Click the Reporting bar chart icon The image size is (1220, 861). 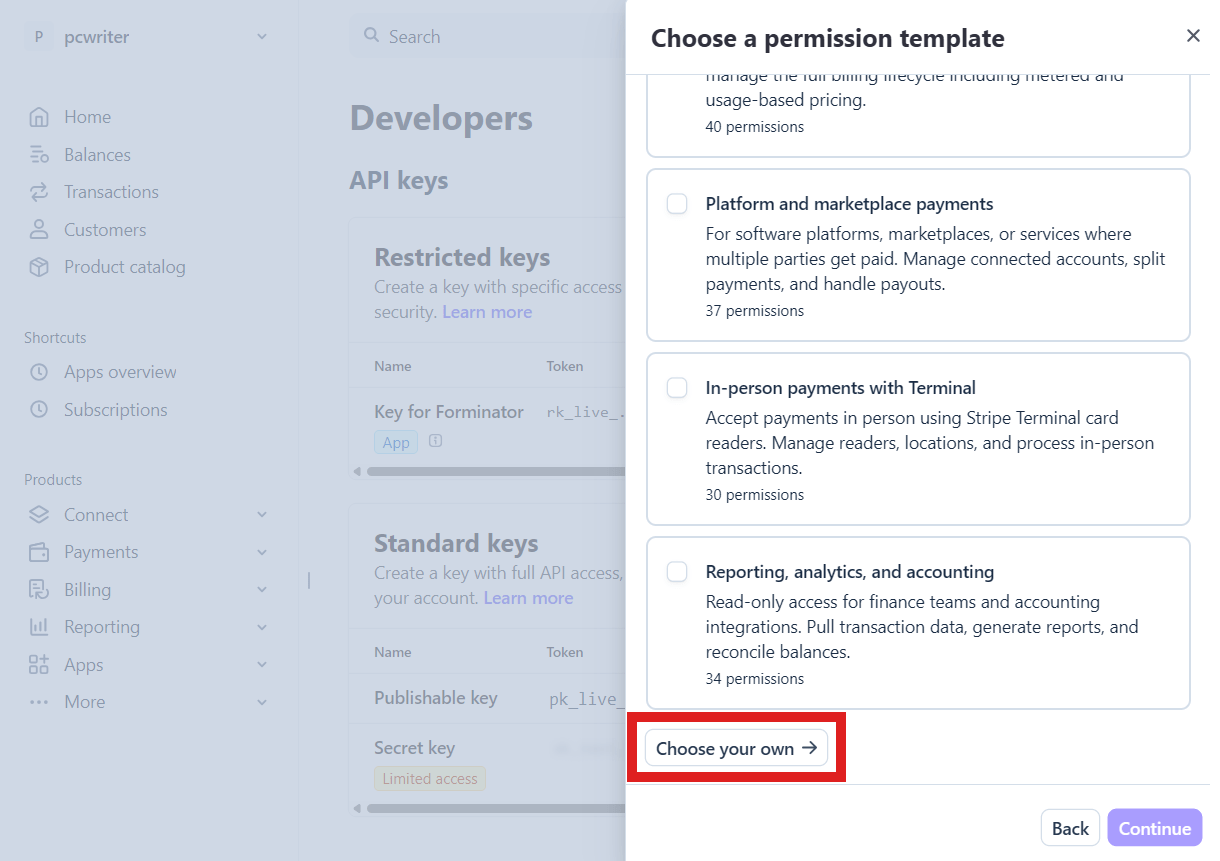[39, 627]
